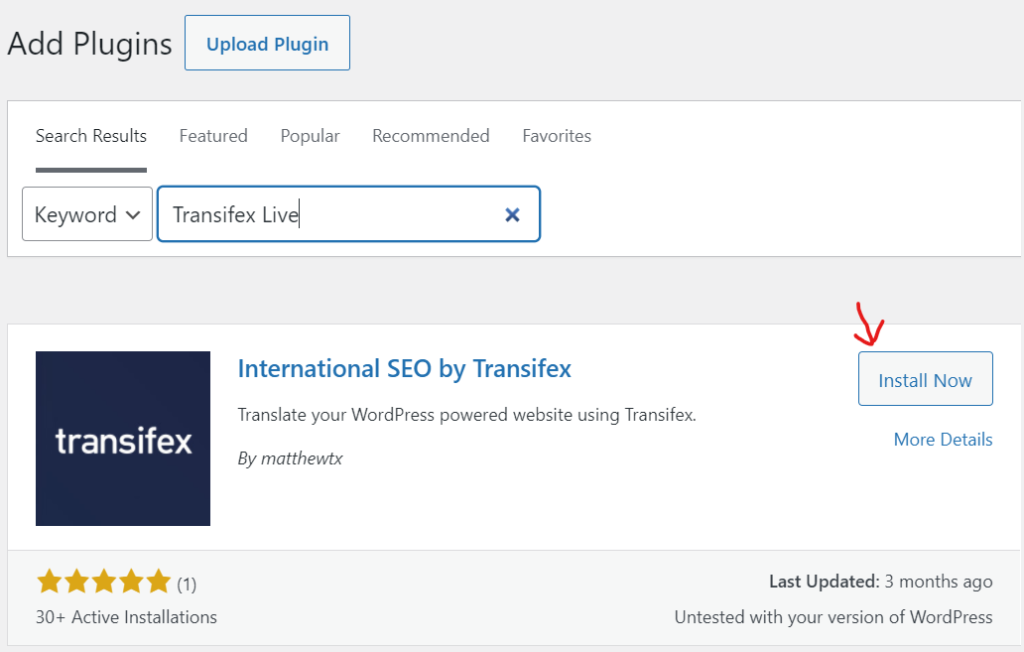The image size is (1024, 652).
Task: Open the Recommended plugins tab
Action: tap(431, 136)
